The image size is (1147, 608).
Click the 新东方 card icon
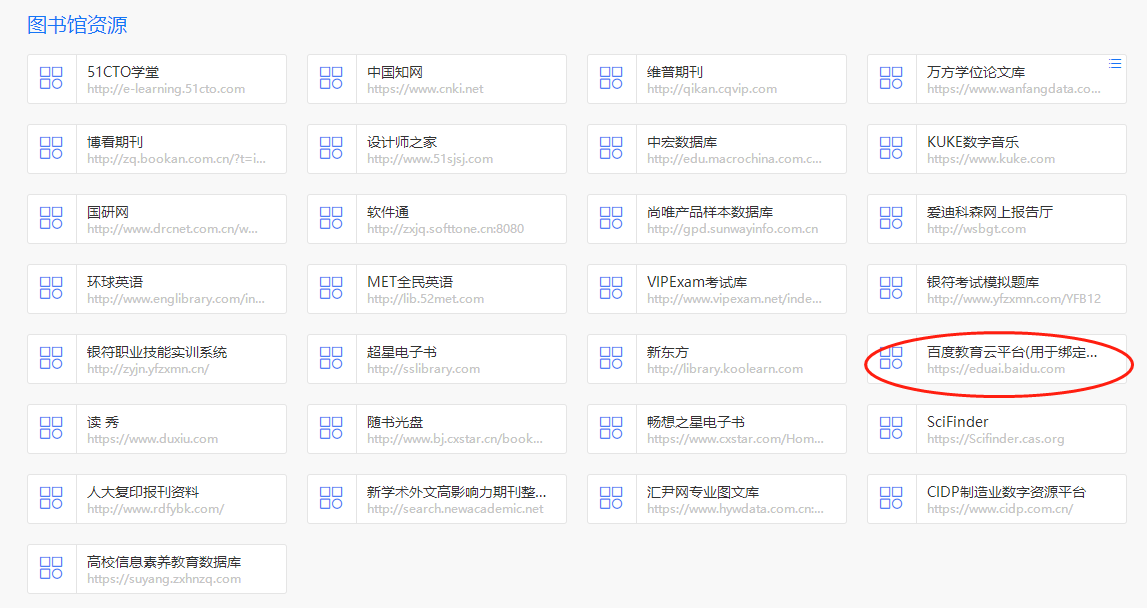(611, 359)
